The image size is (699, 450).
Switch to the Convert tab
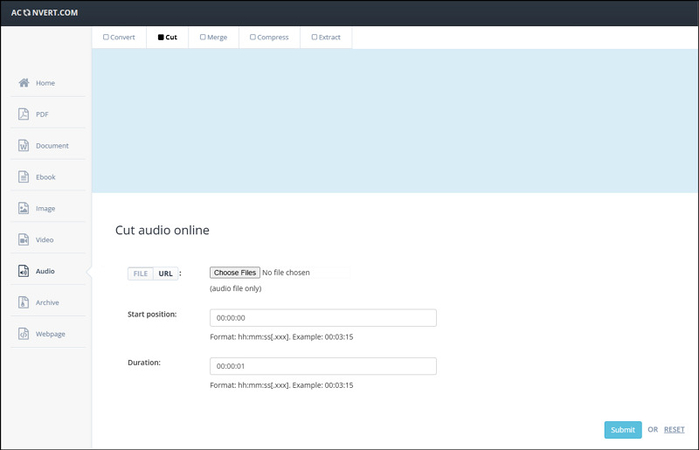(119, 37)
